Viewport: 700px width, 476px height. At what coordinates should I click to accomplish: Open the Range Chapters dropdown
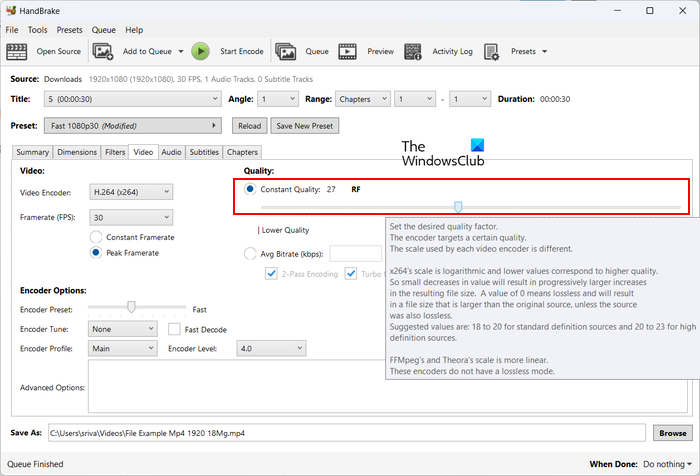coord(362,99)
